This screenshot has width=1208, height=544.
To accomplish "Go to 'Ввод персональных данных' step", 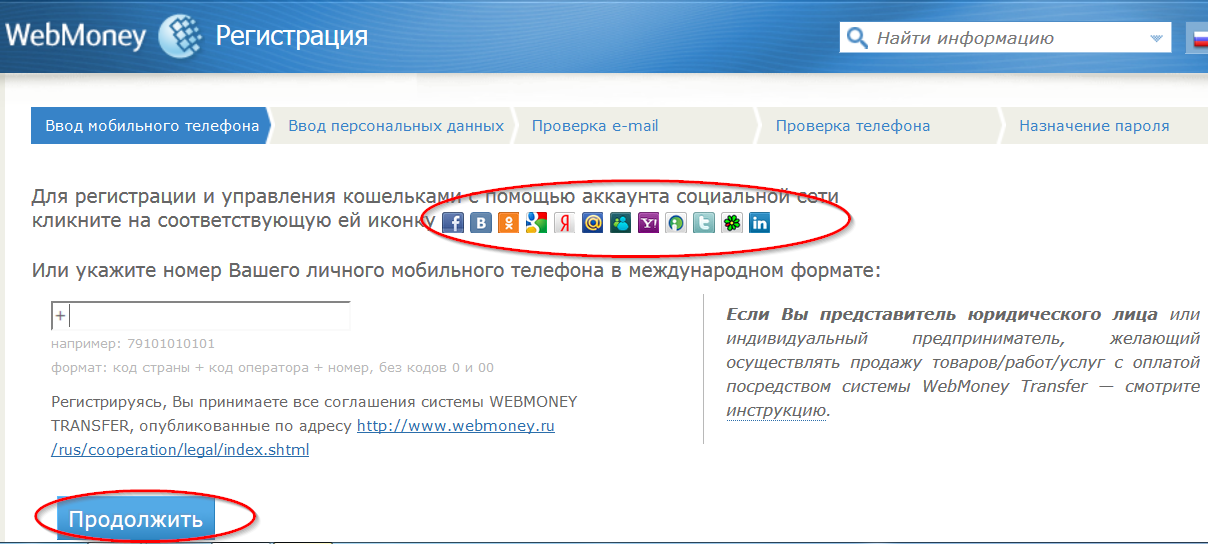I will (x=396, y=126).
